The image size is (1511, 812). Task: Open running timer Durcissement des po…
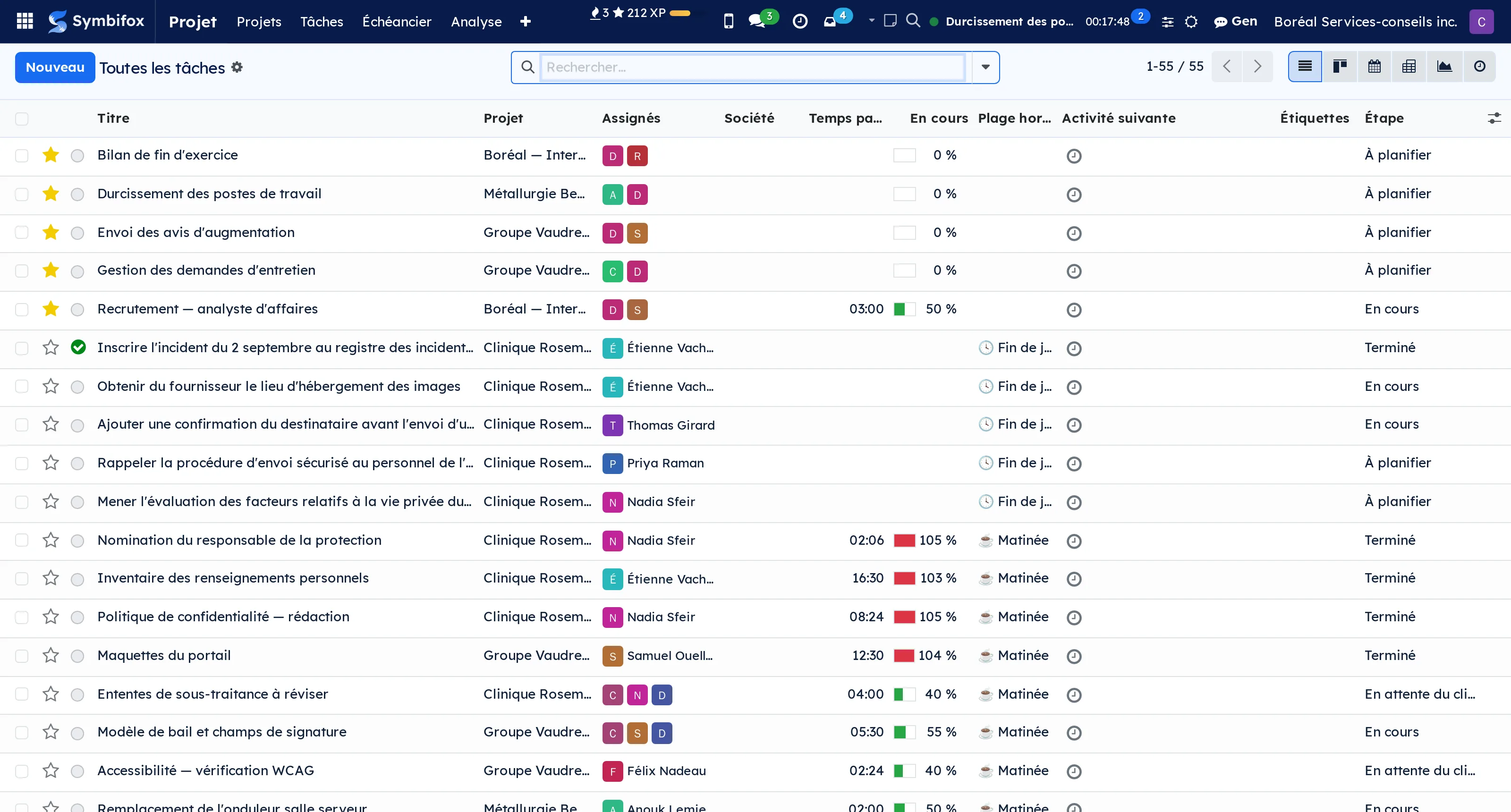coord(1009,22)
